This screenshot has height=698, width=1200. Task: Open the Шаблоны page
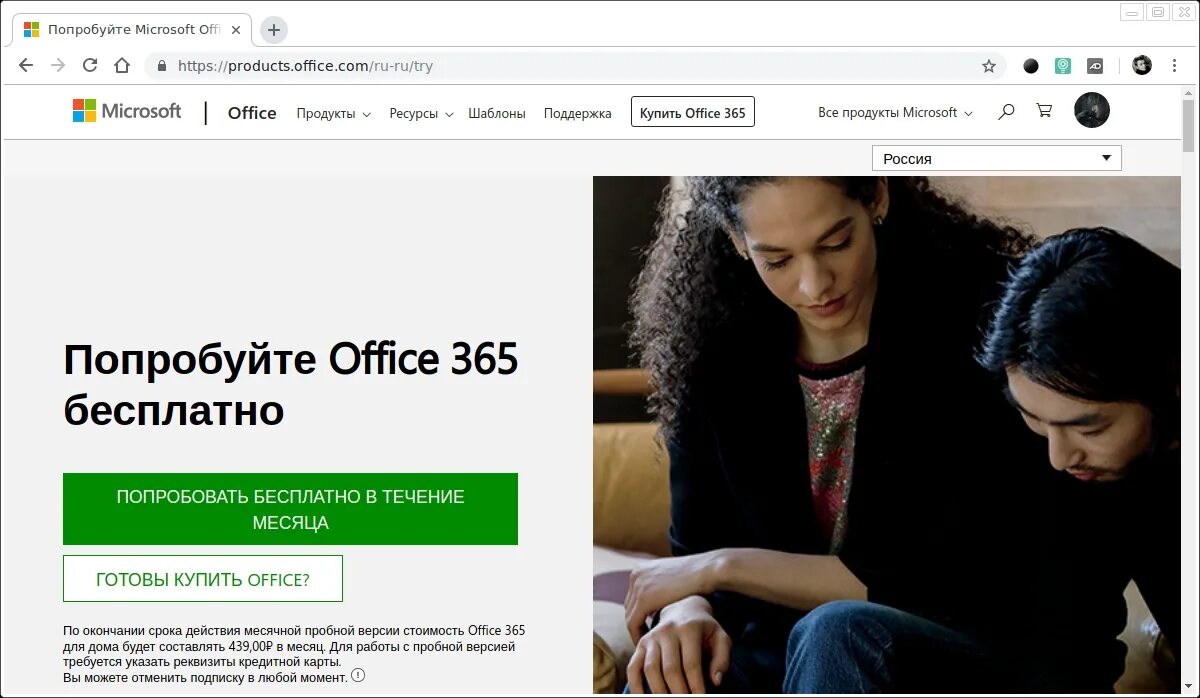tap(497, 114)
